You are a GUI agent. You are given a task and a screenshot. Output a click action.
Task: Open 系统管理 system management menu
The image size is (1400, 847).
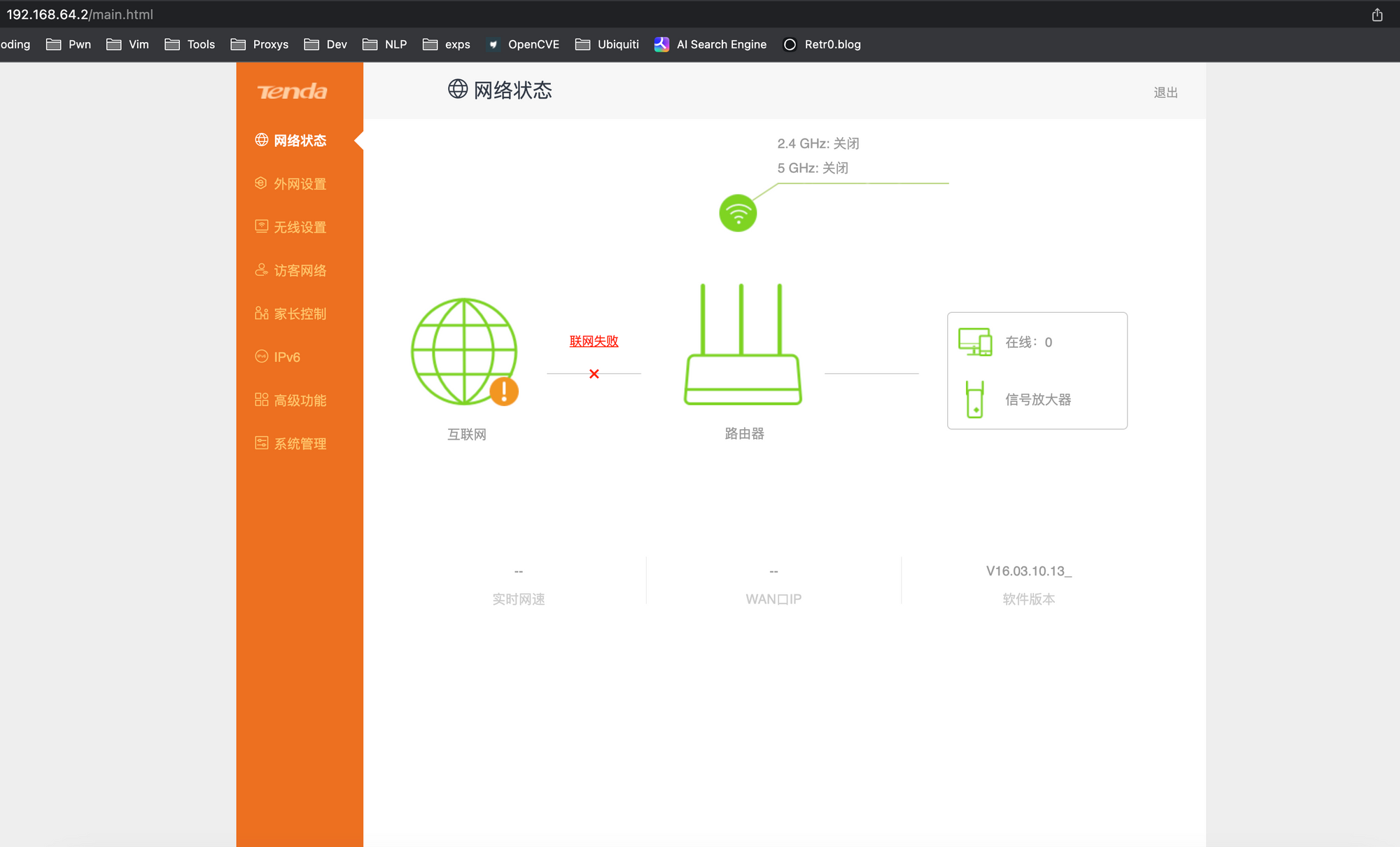pyautogui.click(x=300, y=444)
